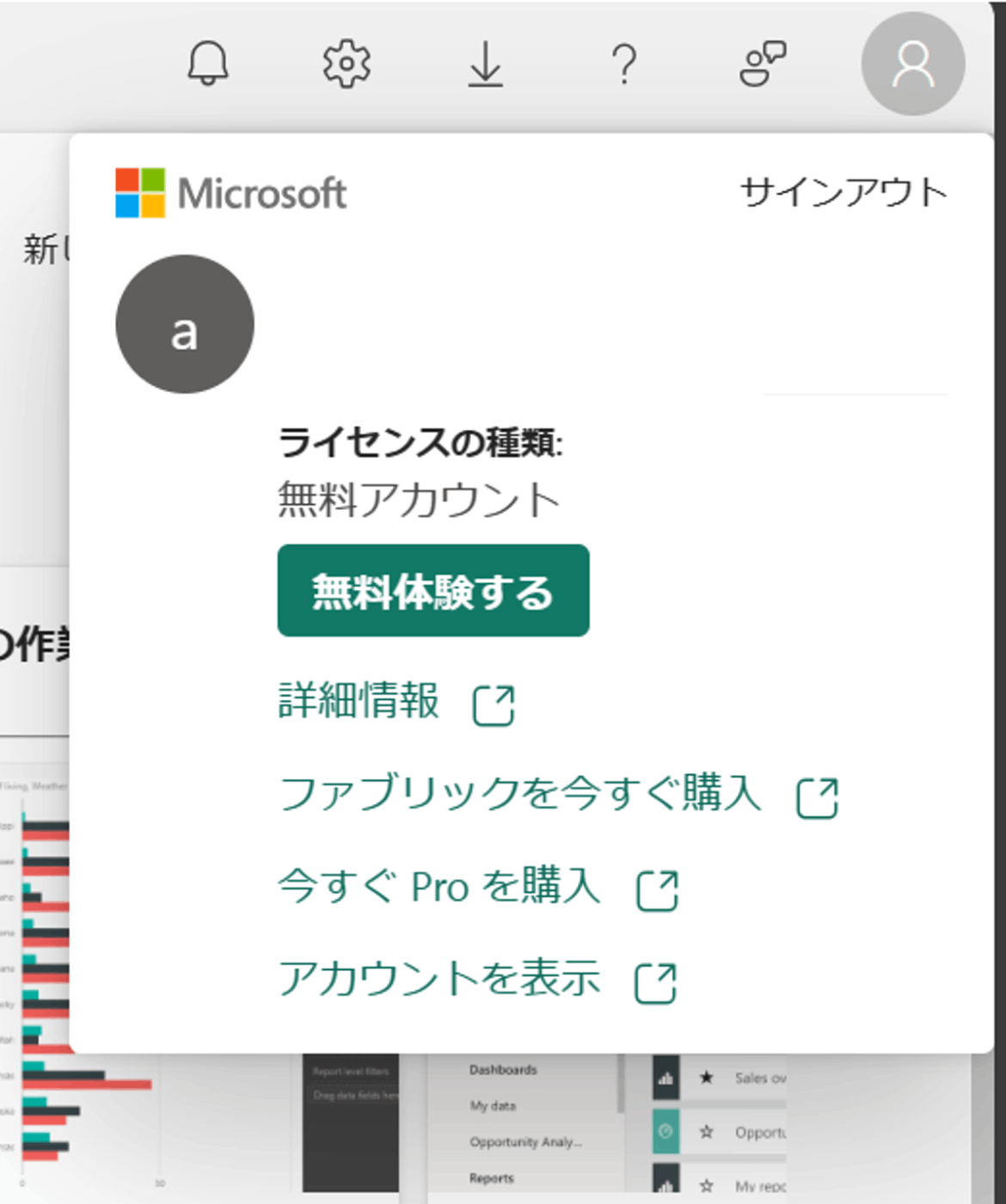Click external icon beside 今すぐ Pro を購入
The width and height of the screenshot is (1006, 1204).
(x=658, y=890)
